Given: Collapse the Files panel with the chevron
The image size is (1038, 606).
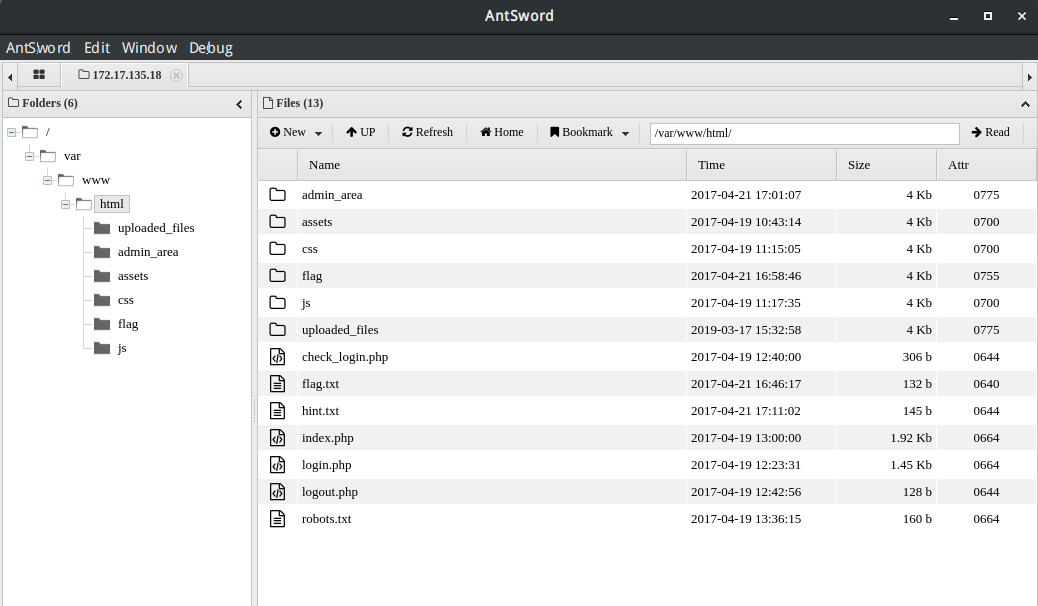Looking at the screenshot, I should (x=1025, y=104).
